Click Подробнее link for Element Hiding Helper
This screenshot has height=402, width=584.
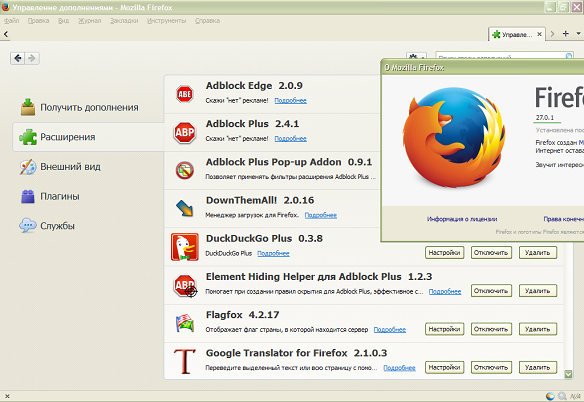pos(445,292)
